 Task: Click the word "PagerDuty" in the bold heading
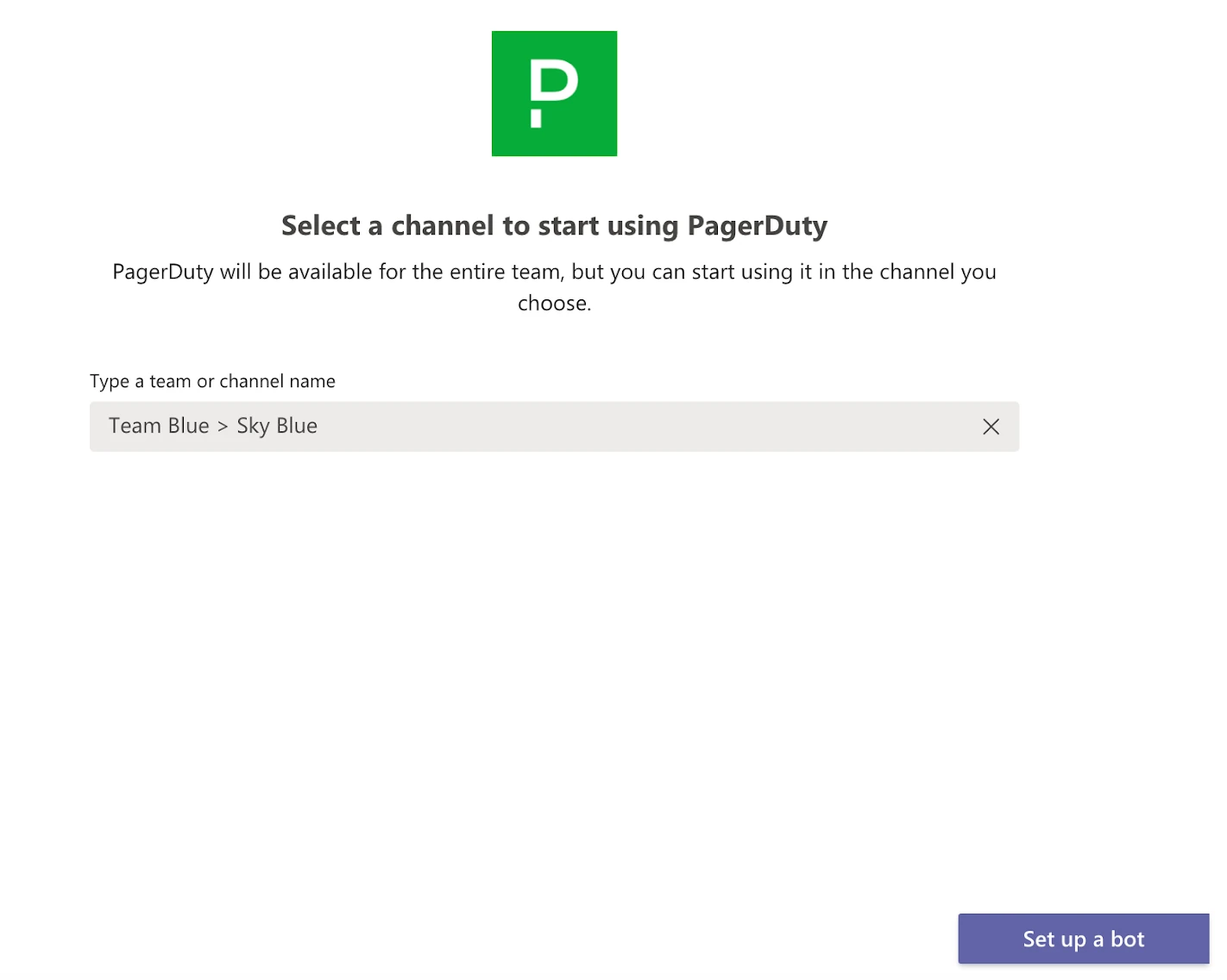coord(757,226)
